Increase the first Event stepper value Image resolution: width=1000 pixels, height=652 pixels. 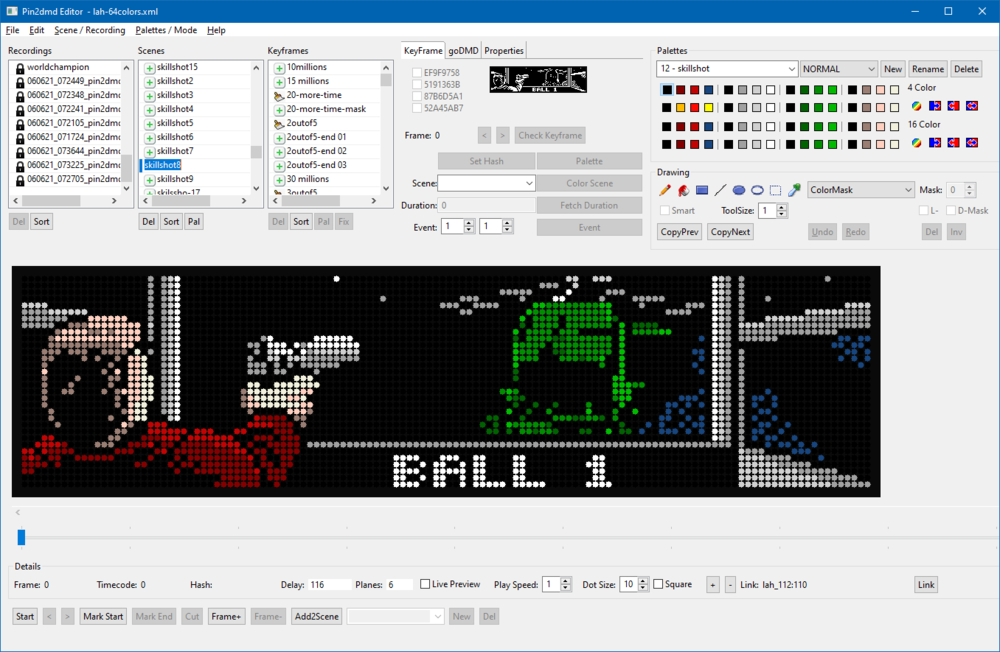(x=469, y=223)
